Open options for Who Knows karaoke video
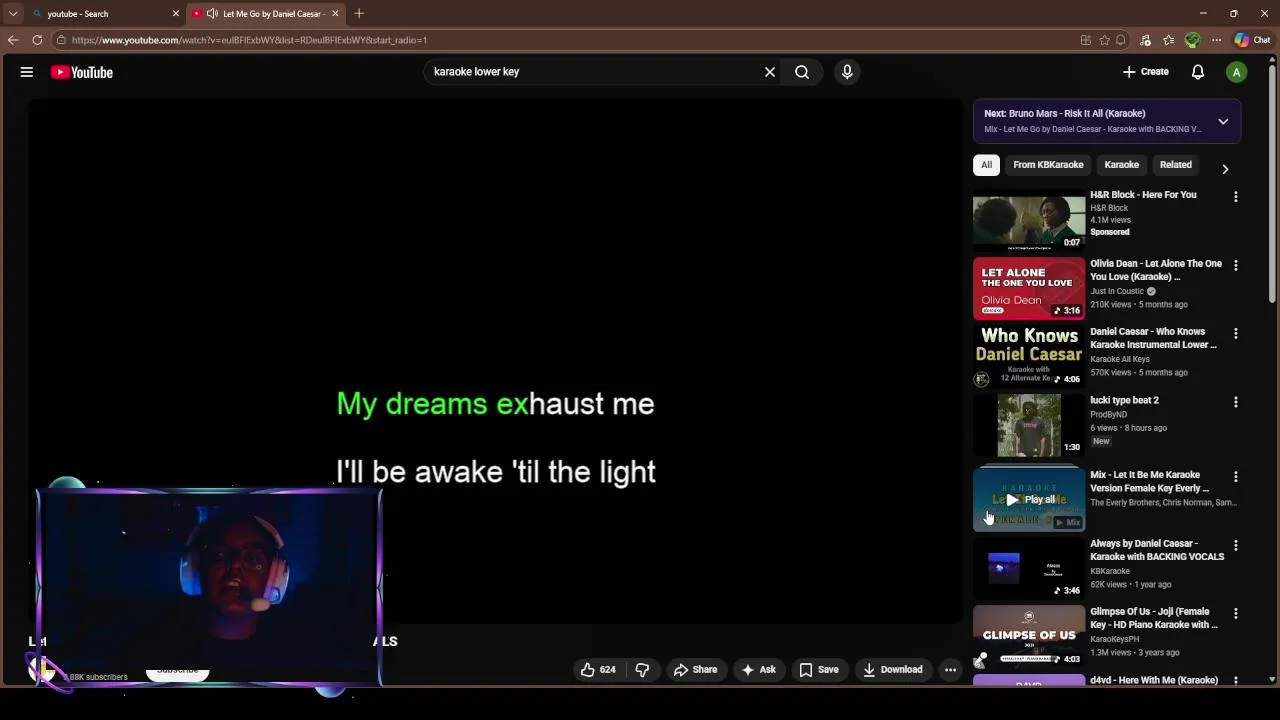Viewport: 1280px width, 720px height. coord(1236,333)
